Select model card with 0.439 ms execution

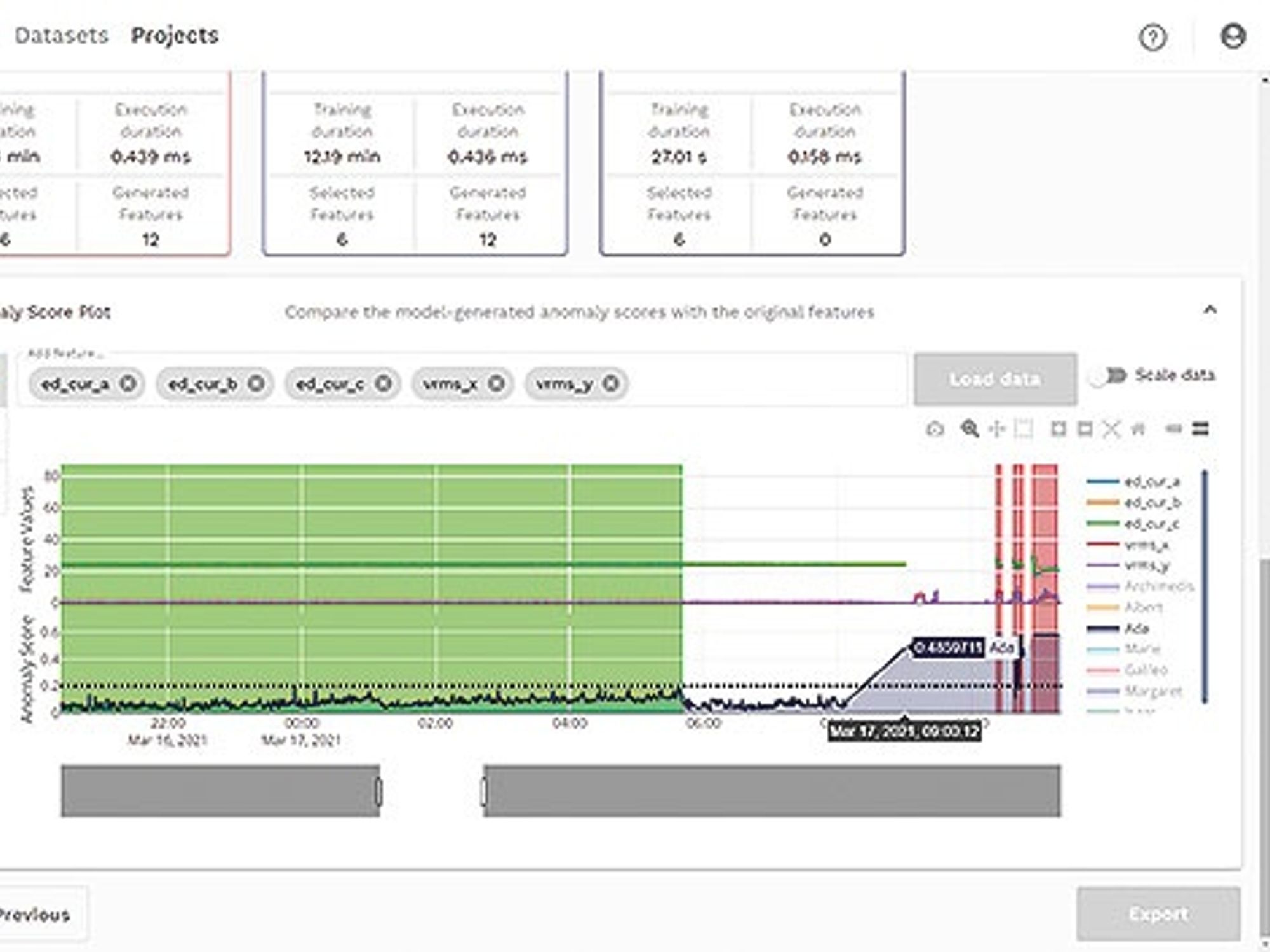[114, 164]
